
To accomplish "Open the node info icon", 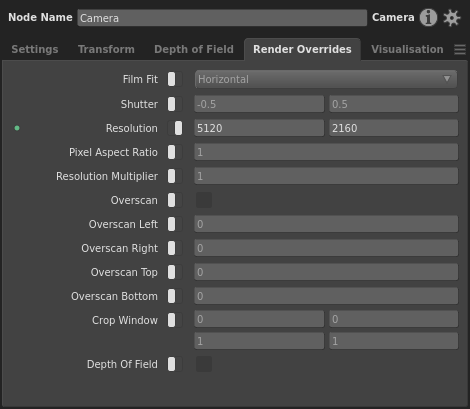I will pos(428,17).
